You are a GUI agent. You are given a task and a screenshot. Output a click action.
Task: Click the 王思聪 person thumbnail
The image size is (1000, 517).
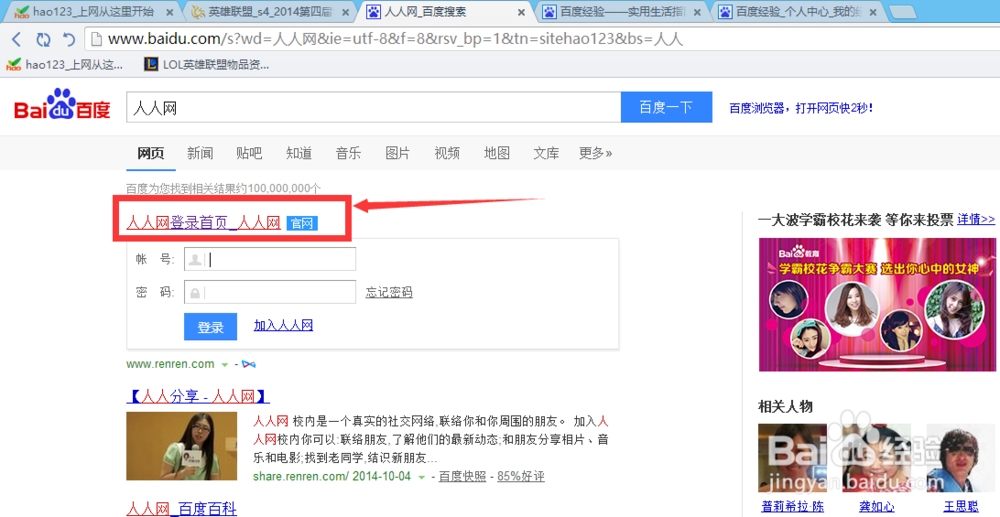[x=960, y=458]
